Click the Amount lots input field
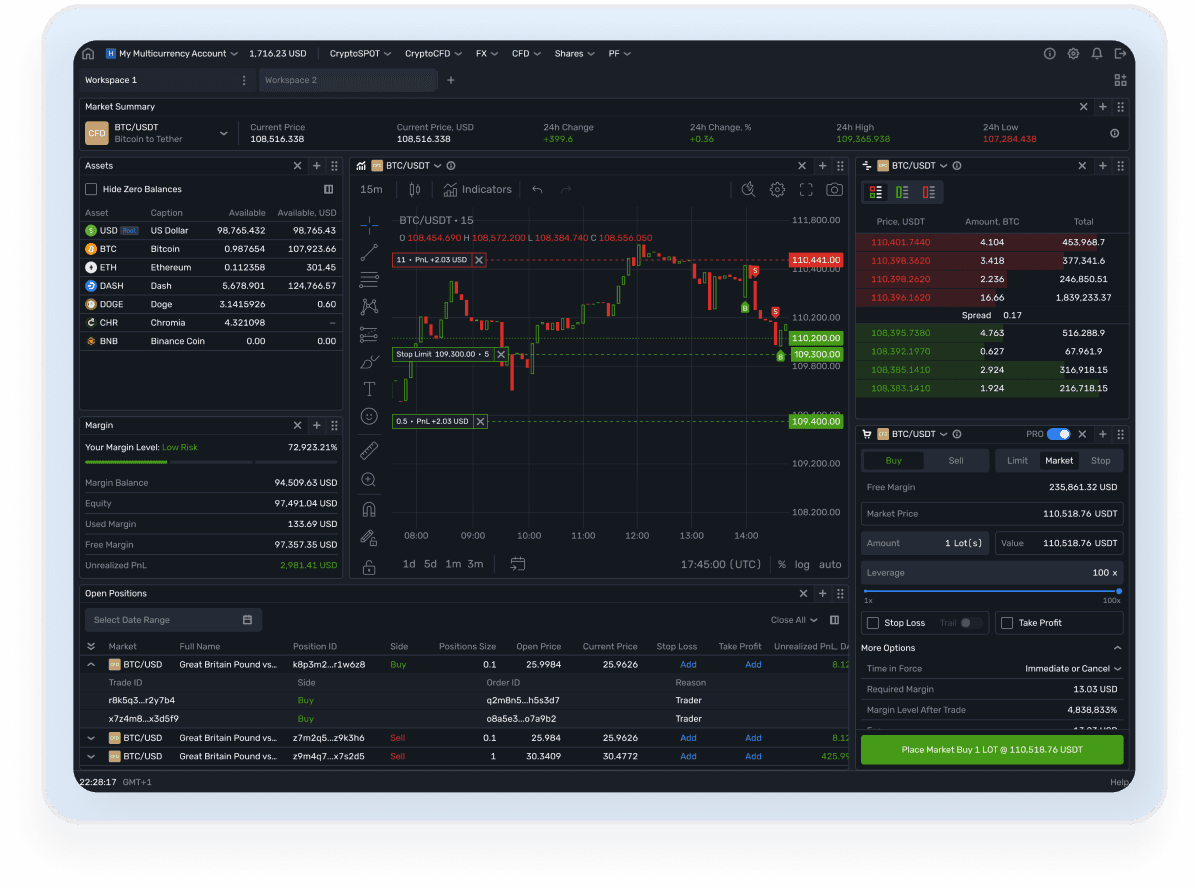1196x890 pixels. (x=924, y=543)
